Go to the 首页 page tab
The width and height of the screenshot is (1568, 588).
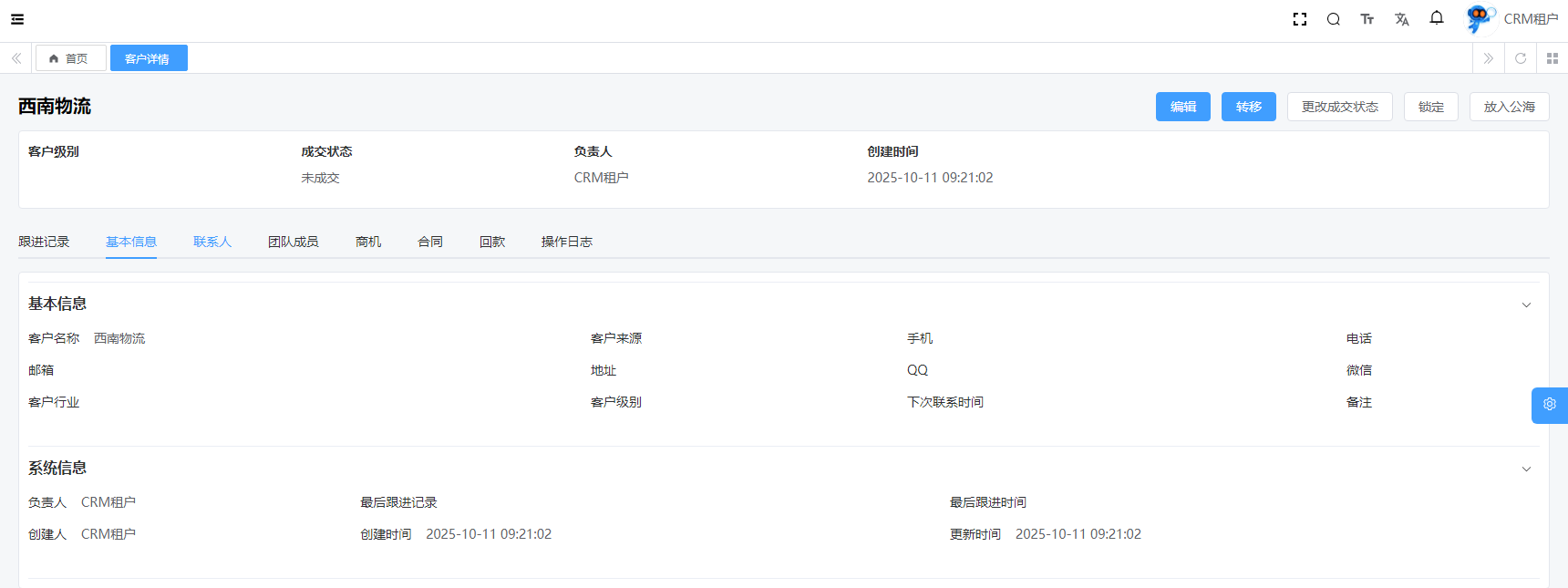pyautogui.click(x=71, y=58)
